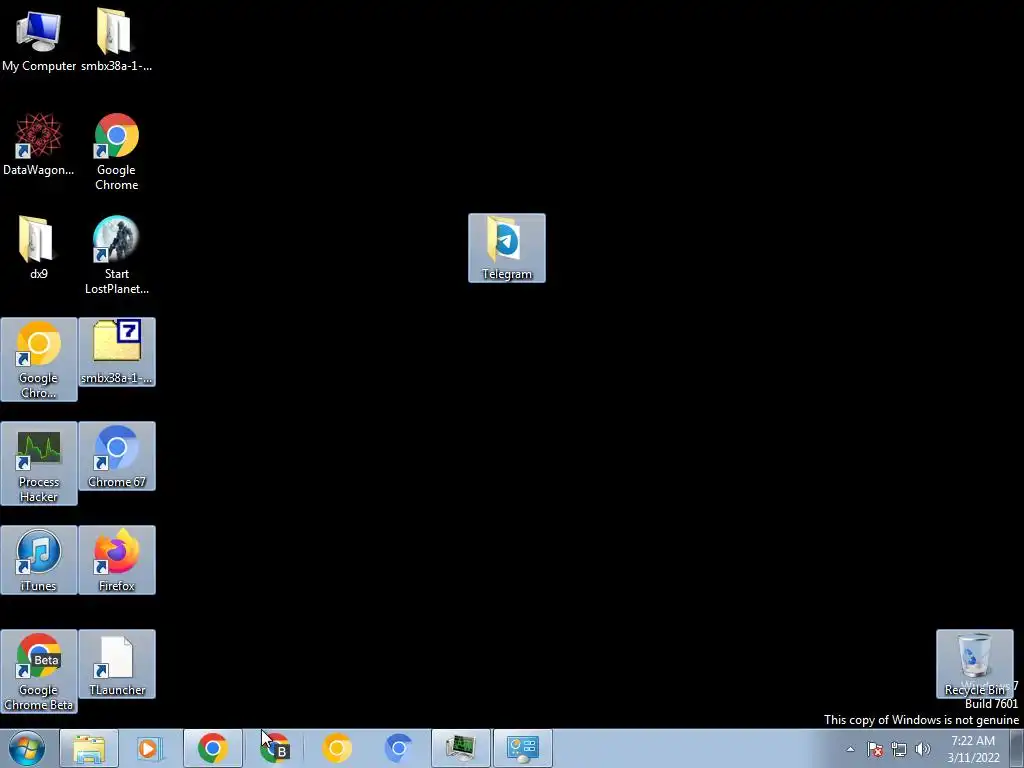Open Action Center flag tray icon

[x=875, y=749]
